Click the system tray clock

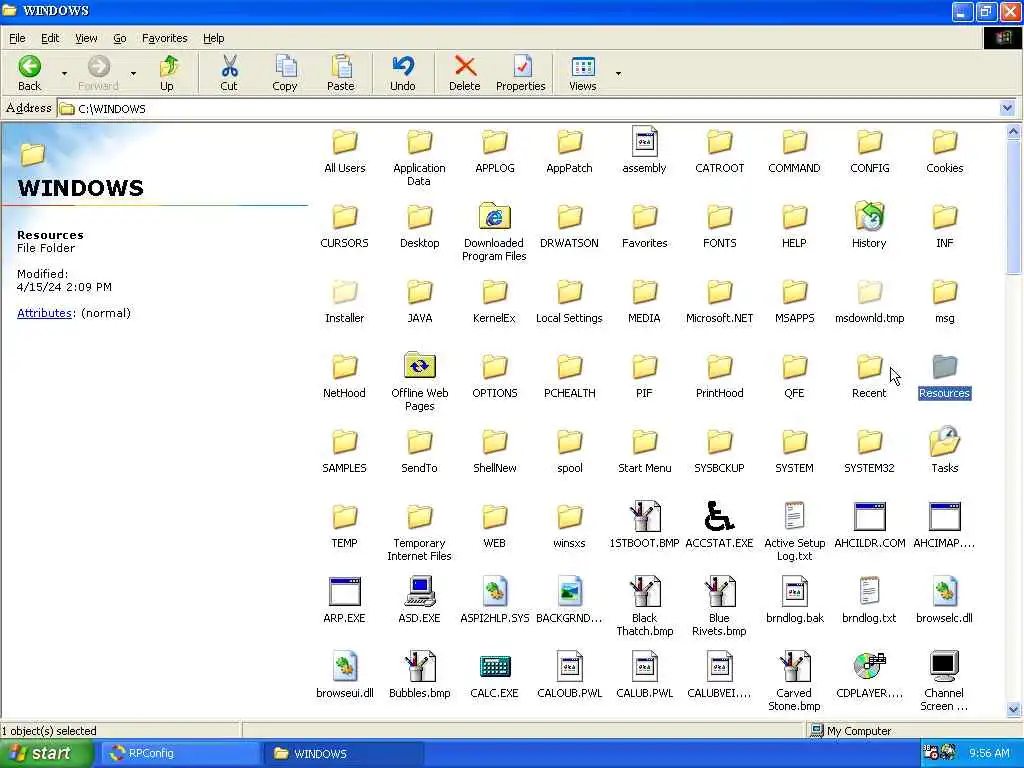(x=989, y=754)
